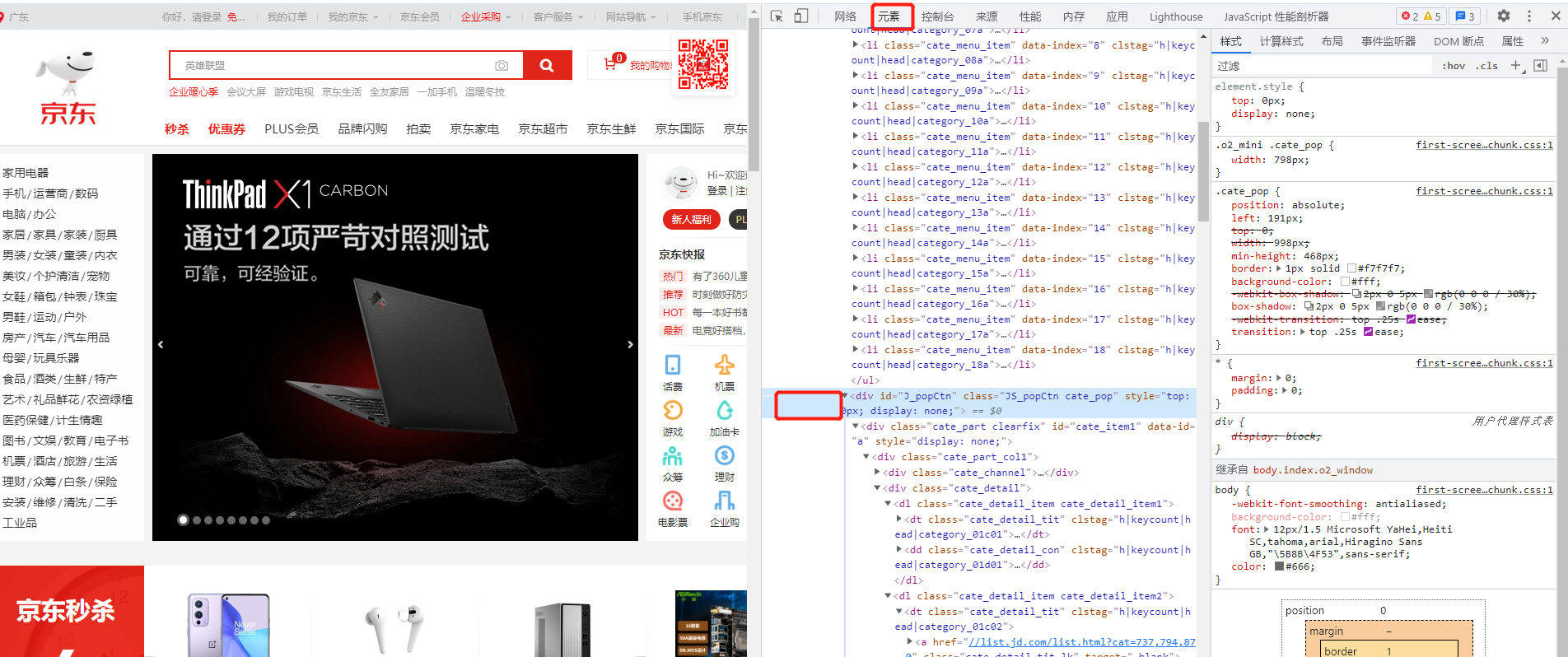Expand margin shorthand in universal rule
The width and height of the screenshot is (1568, 657).
(1279, 378)
